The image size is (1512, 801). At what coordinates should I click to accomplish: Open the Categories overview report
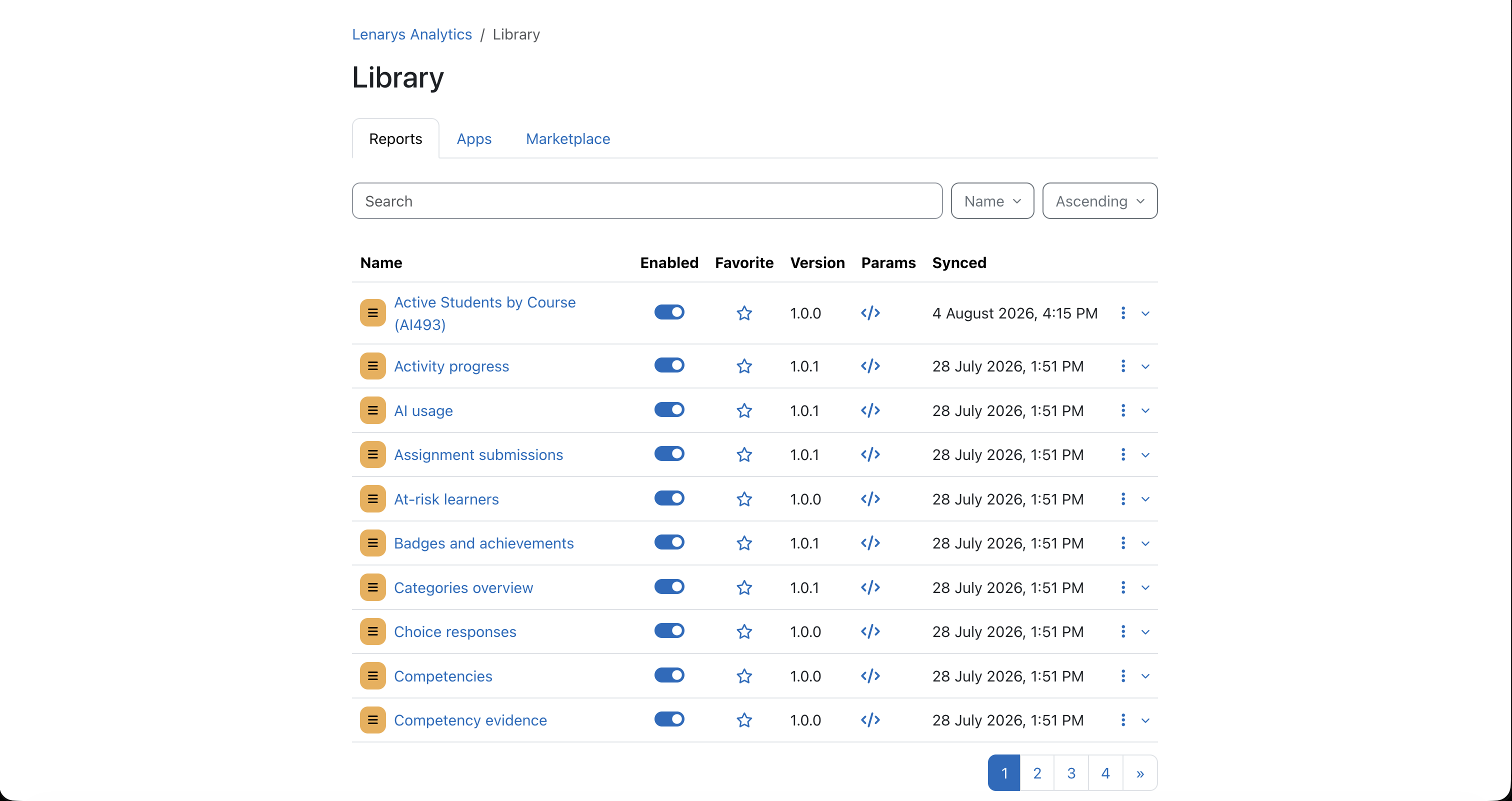tap(463, 587)
